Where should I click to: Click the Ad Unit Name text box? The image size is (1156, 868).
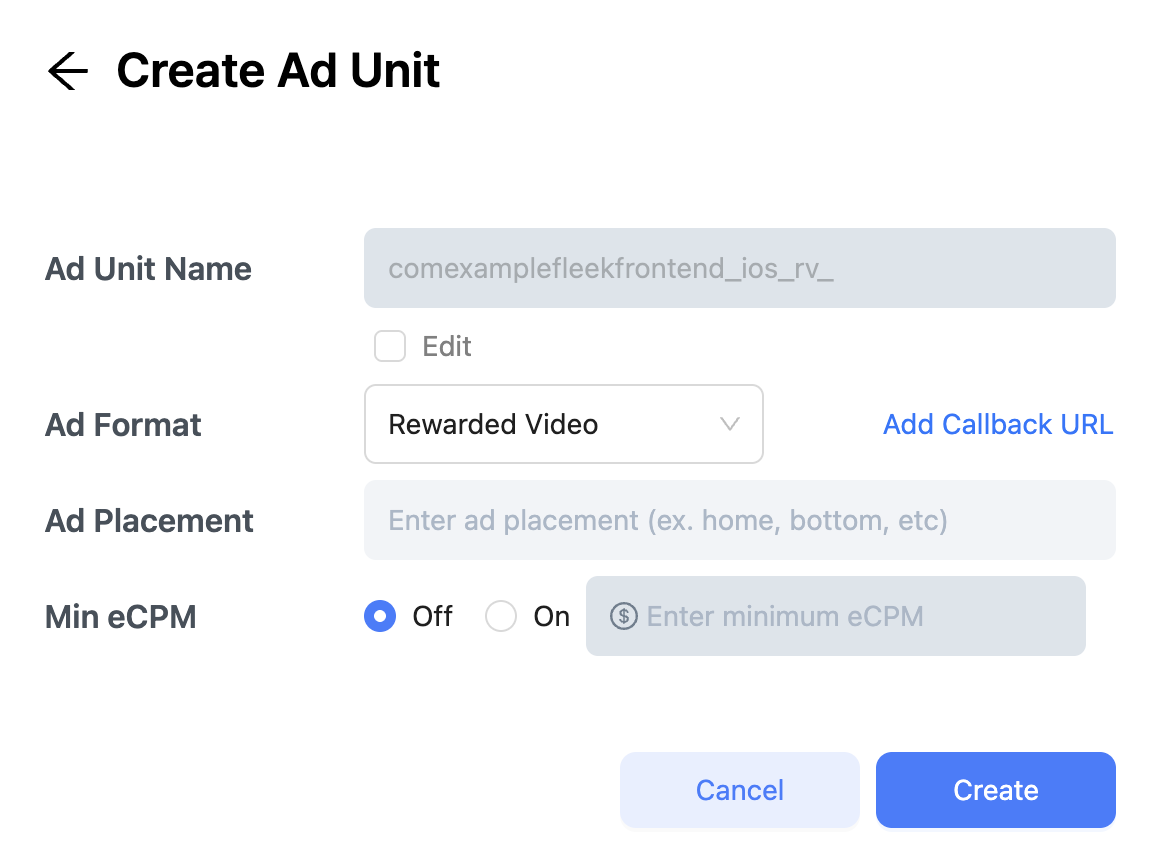(x=739, y=268)
